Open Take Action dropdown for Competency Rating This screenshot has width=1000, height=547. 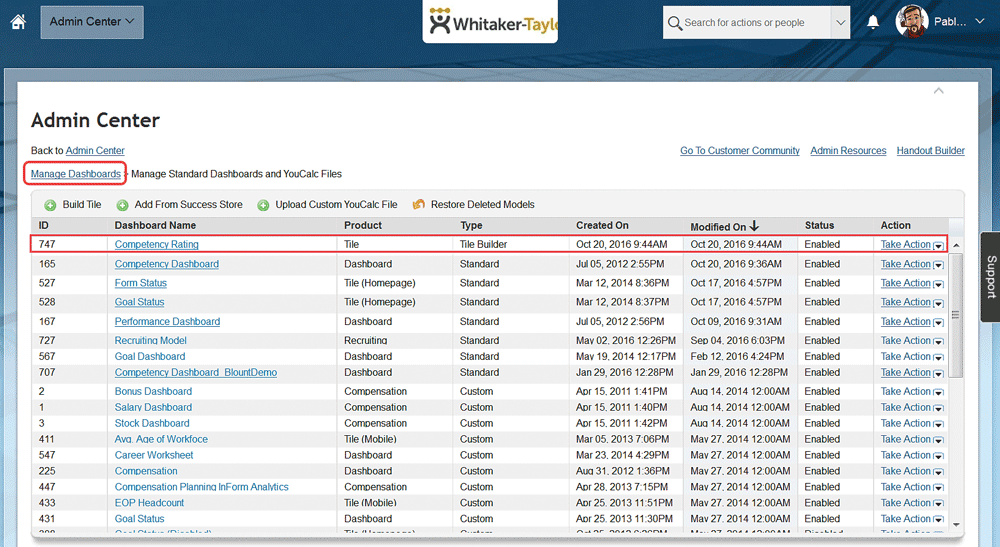pyautogui.click(x=938, y=245)
